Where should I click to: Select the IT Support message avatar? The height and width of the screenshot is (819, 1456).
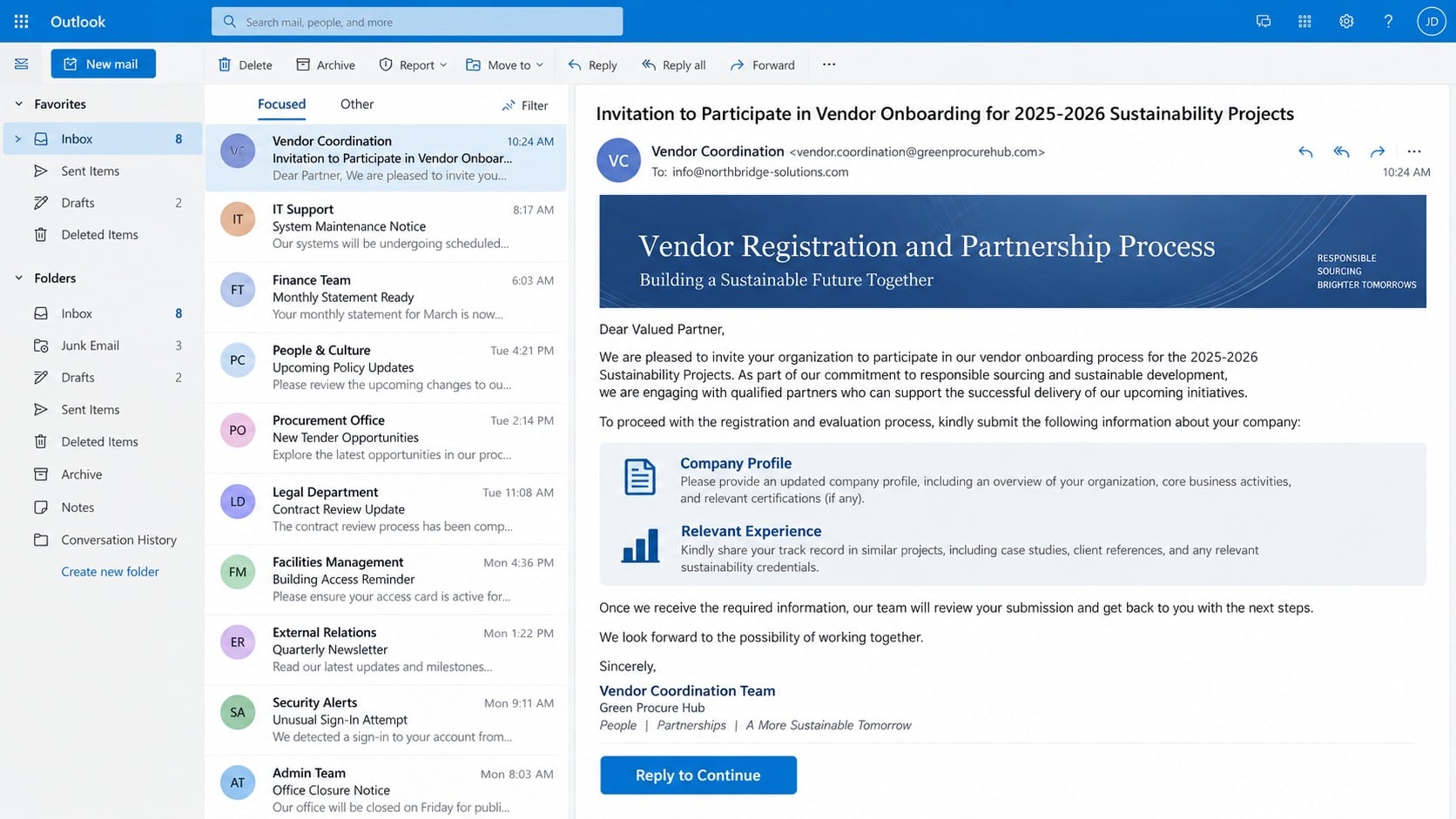pos(238,219)
